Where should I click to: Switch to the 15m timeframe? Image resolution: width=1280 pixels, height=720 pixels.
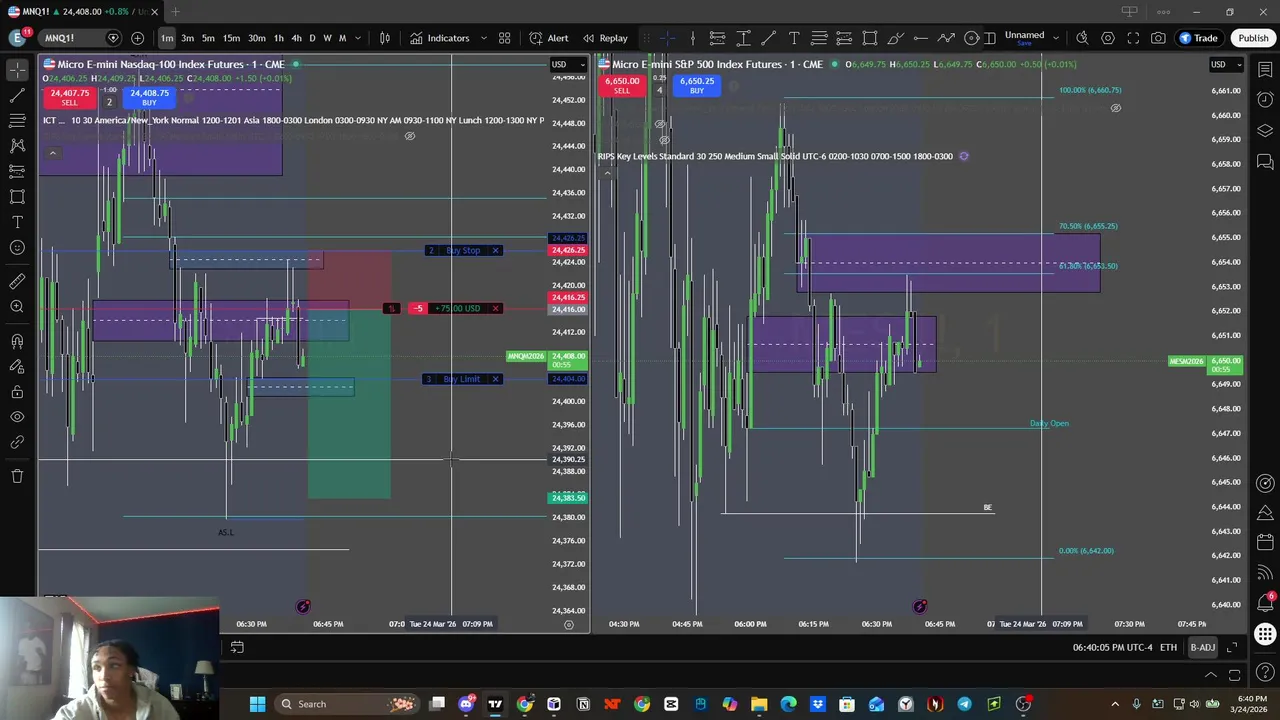click(x=231, y=38)
